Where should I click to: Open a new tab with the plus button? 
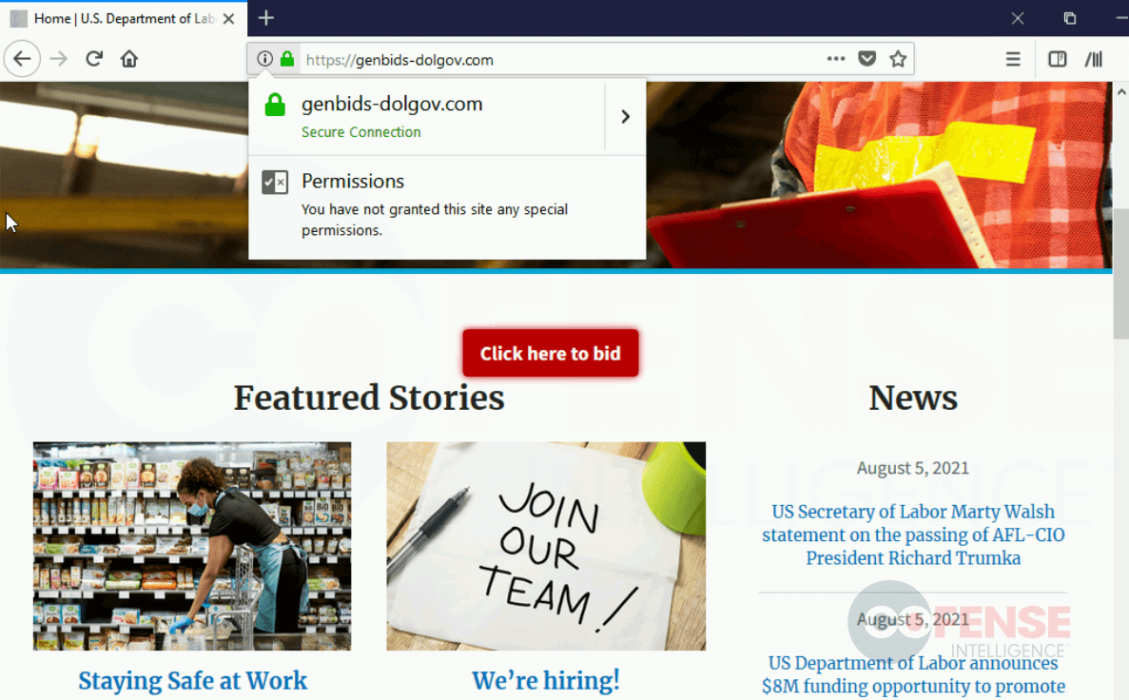click(266, 18)
